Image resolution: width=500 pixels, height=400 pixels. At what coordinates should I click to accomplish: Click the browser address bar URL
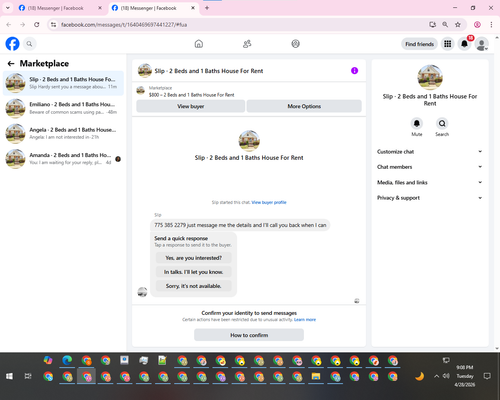[124, 25]
